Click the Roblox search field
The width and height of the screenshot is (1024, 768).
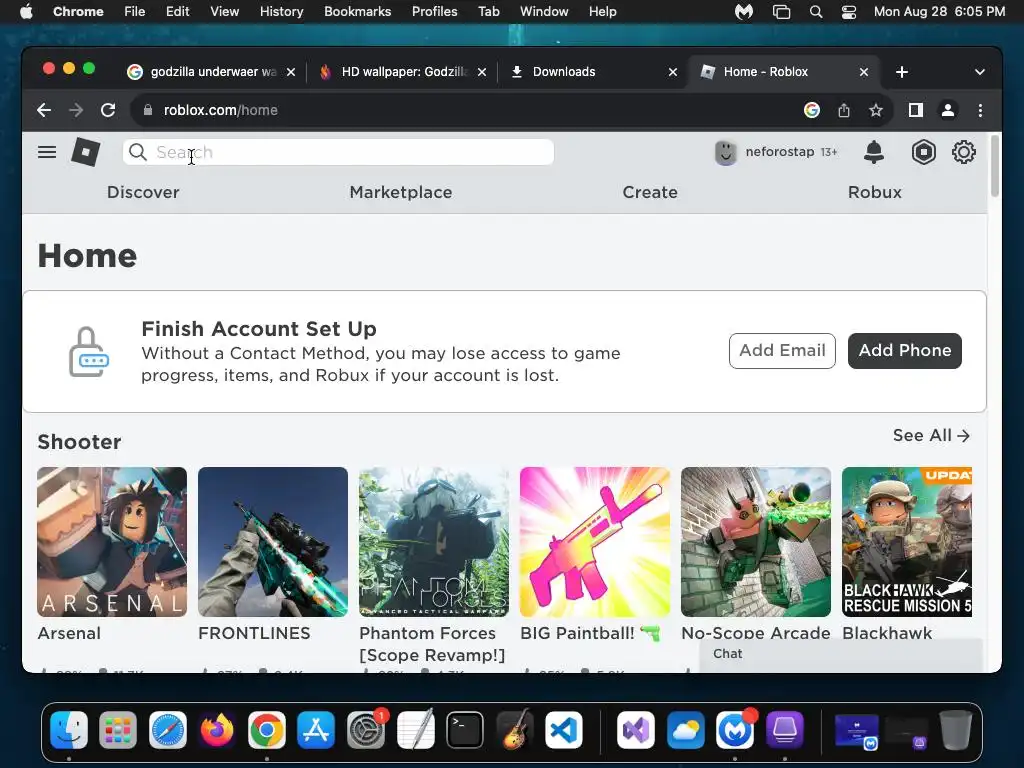click(x=338, y=152)
